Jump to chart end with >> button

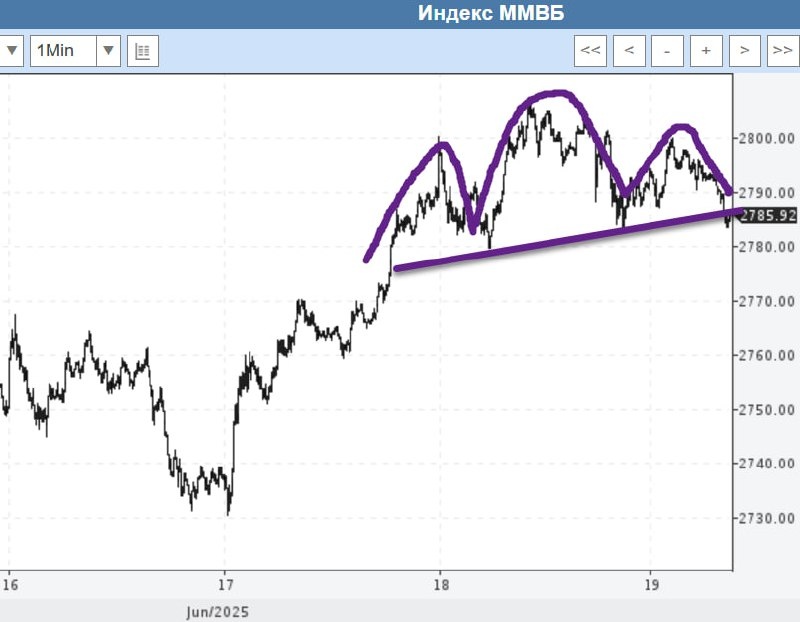[783, 51]
